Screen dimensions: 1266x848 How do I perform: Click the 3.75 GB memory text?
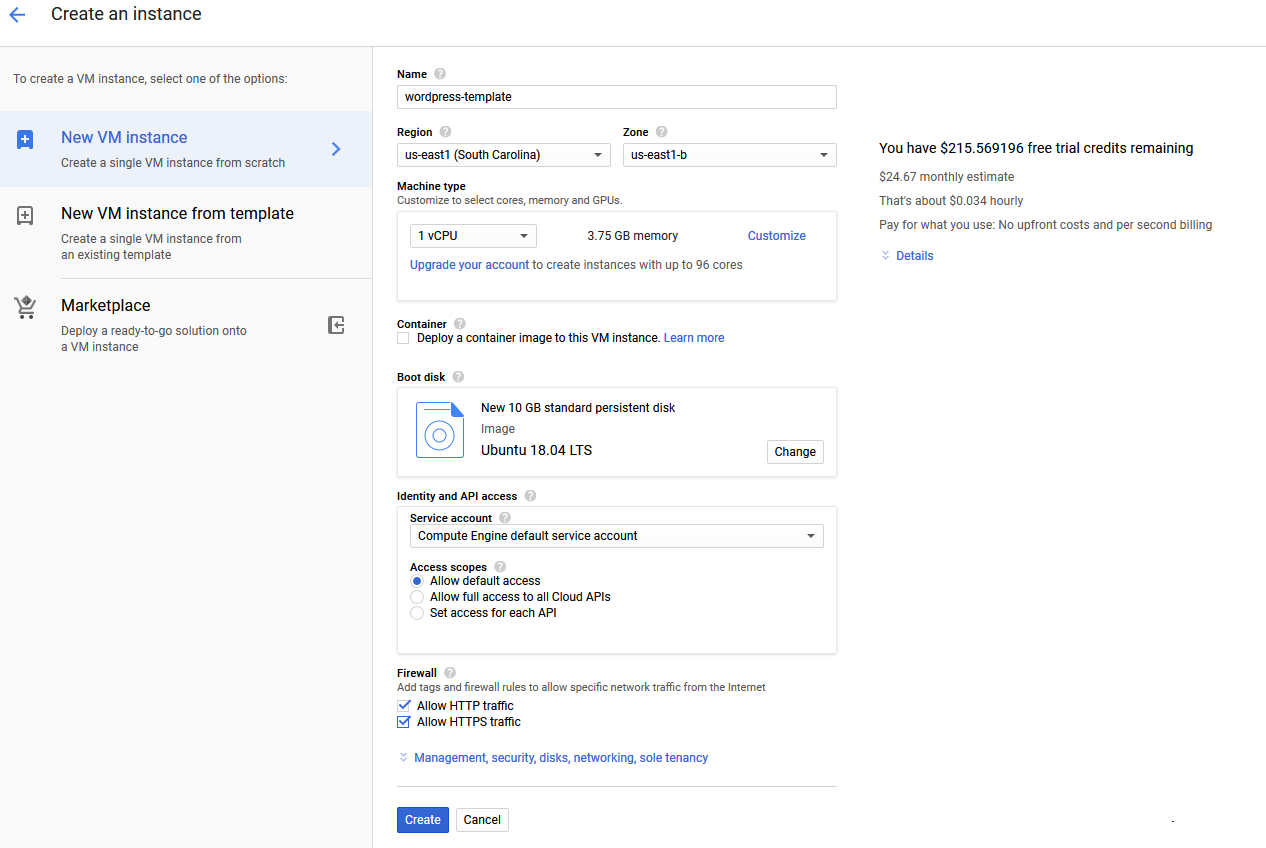point(632,236)
